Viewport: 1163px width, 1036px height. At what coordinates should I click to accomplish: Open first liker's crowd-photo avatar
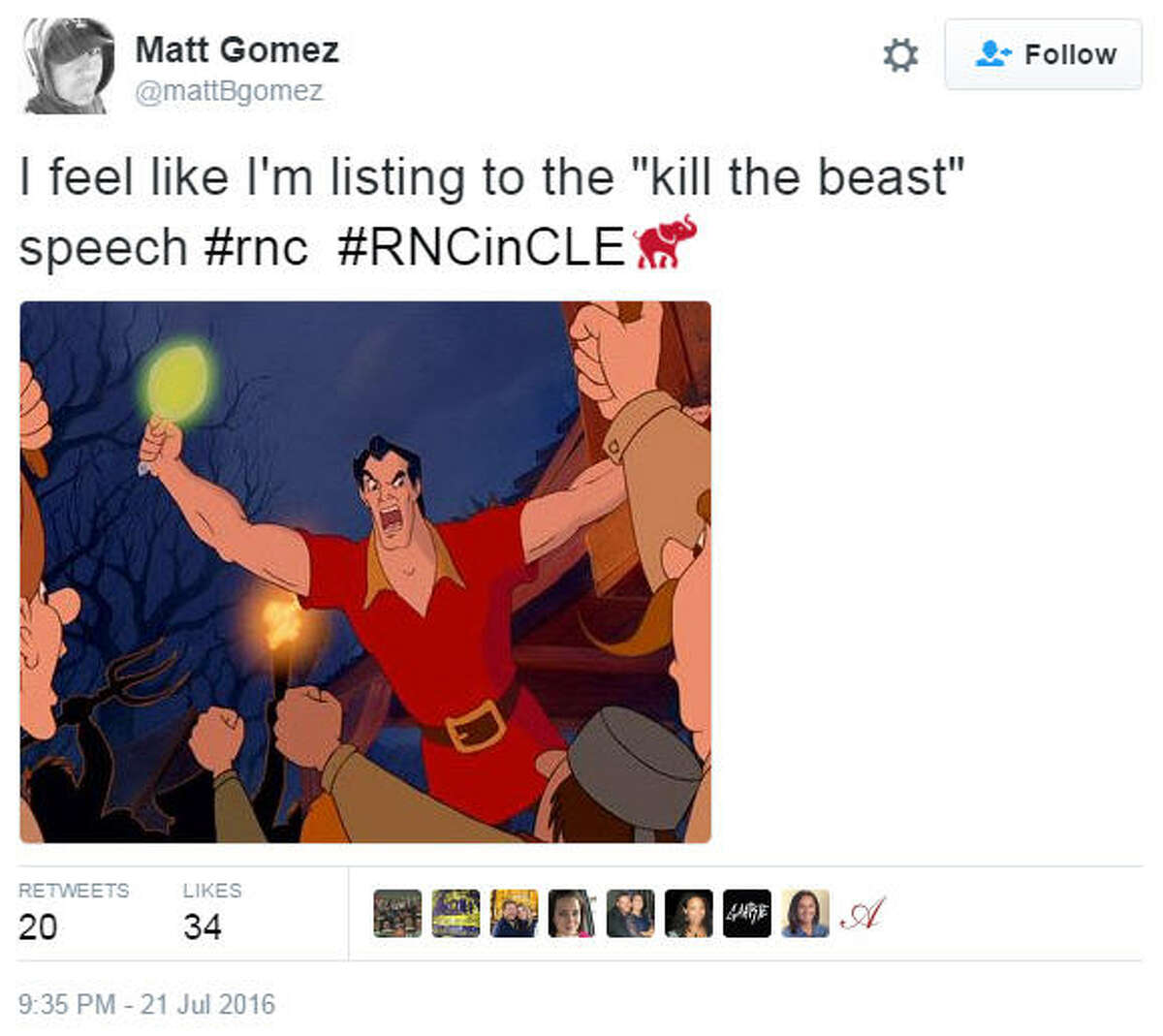pyautogui.click(x=397, y=913)
